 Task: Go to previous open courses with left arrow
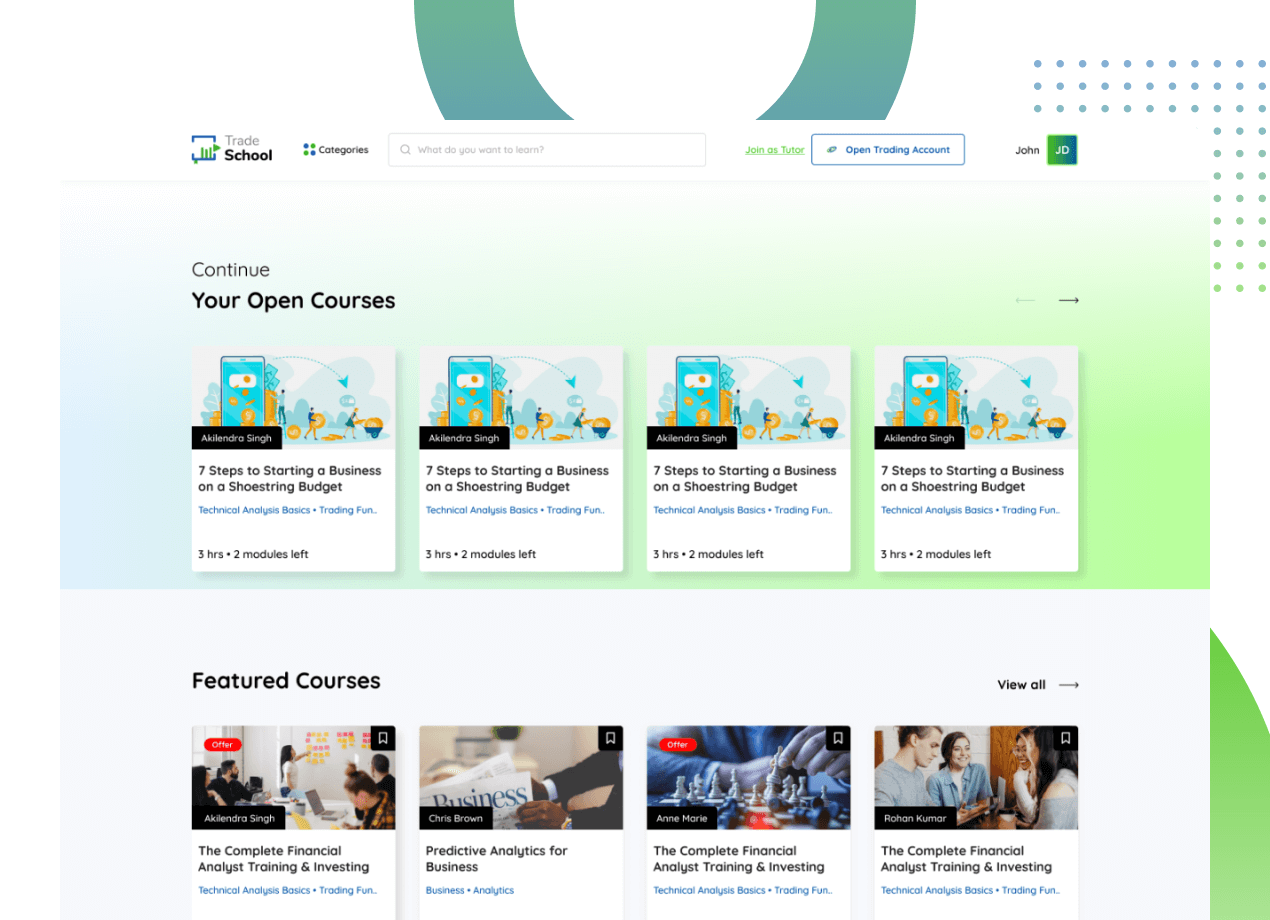(x=1025, y=300)
